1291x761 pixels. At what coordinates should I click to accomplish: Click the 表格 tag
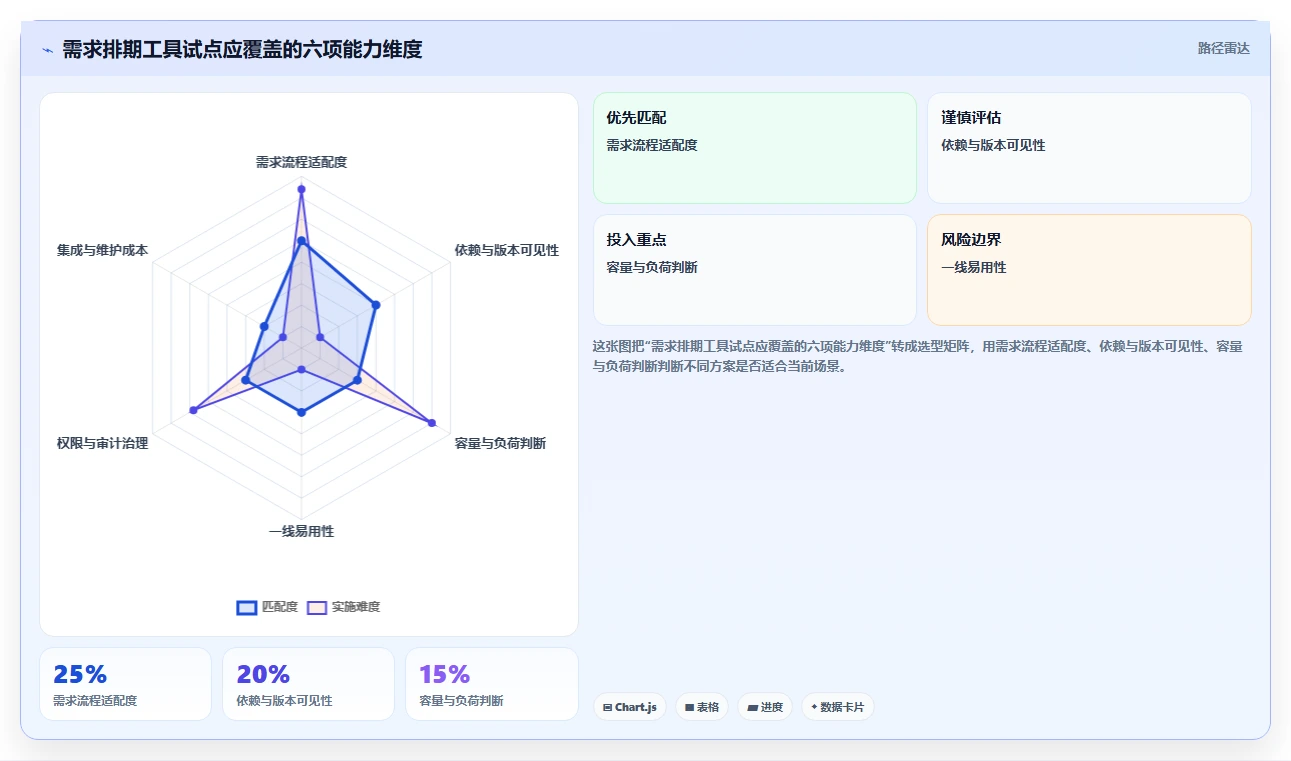click(702, 707)
